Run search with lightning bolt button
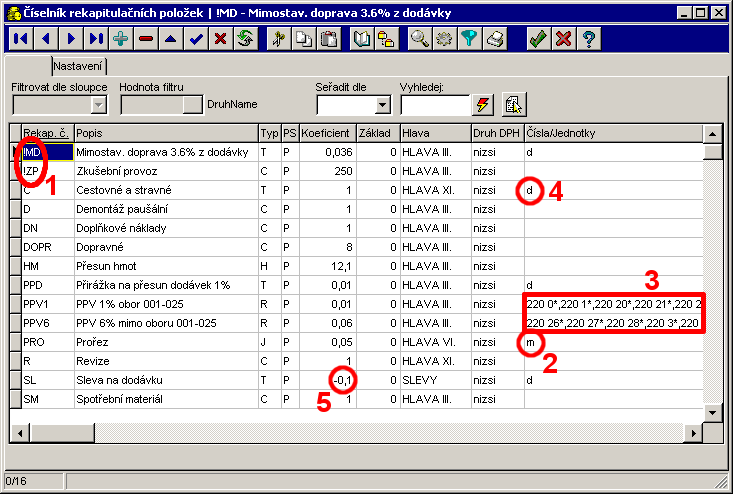The height and width of the screenshot is (494, 733). [484, 104]
